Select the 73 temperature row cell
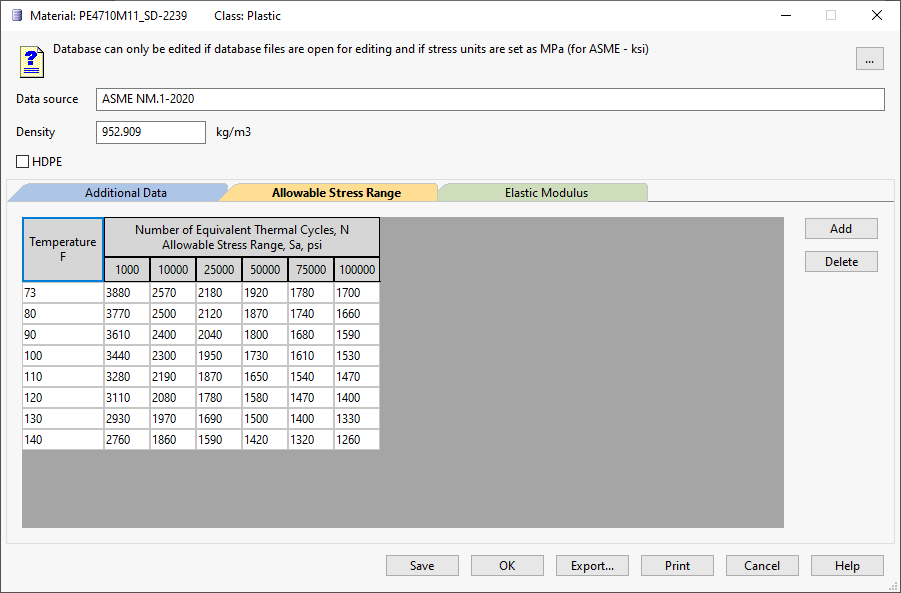The image size is (901, 593). [x=63, y=292]
